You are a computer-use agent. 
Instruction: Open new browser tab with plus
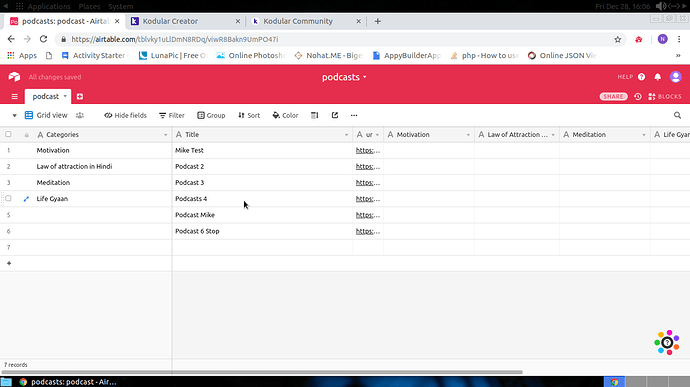click(378, 21)
